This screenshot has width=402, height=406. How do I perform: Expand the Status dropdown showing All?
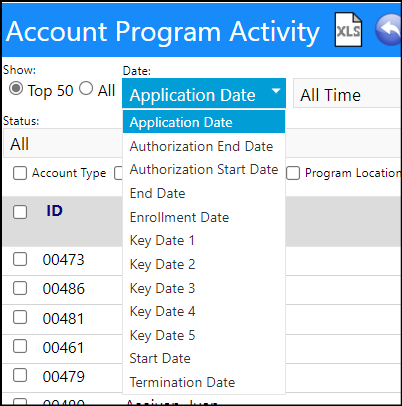click(x=63, y=143)
